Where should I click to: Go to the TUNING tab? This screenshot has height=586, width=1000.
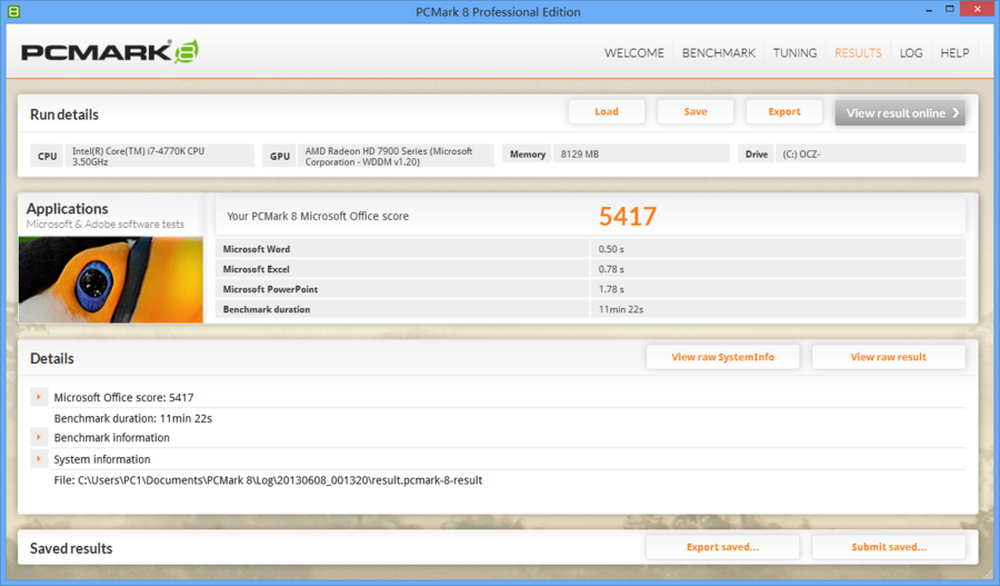coord(795,53)
